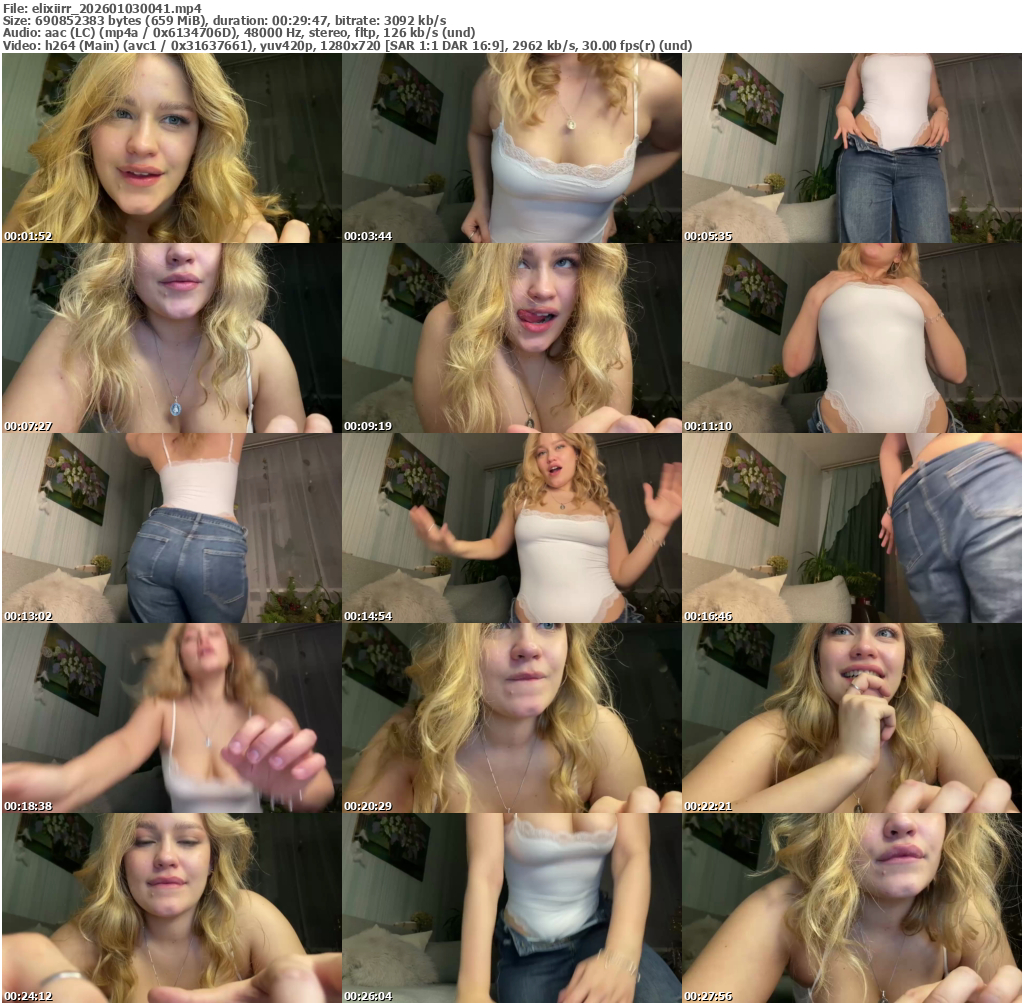This screenshot has height=1003, width=1024.
Task: Click the Size and duration info line
Action: (x=225, y=21)
